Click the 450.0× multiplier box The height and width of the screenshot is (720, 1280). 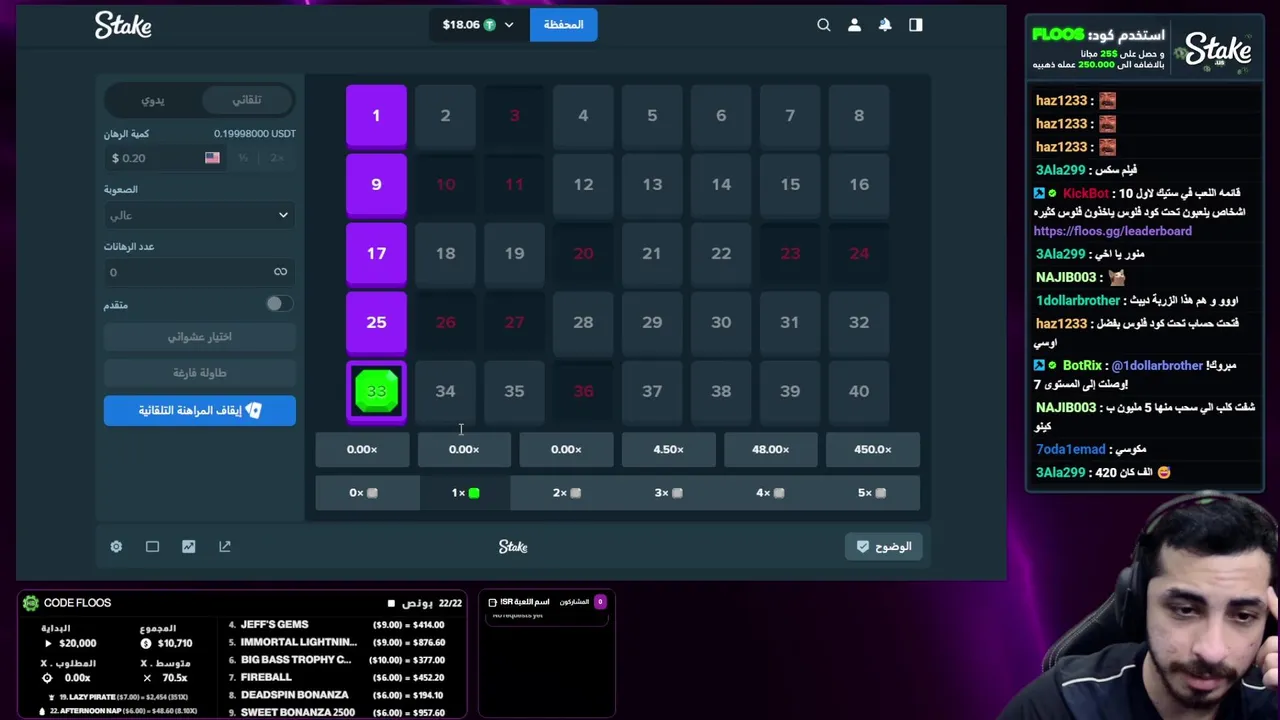click(872, 450)
